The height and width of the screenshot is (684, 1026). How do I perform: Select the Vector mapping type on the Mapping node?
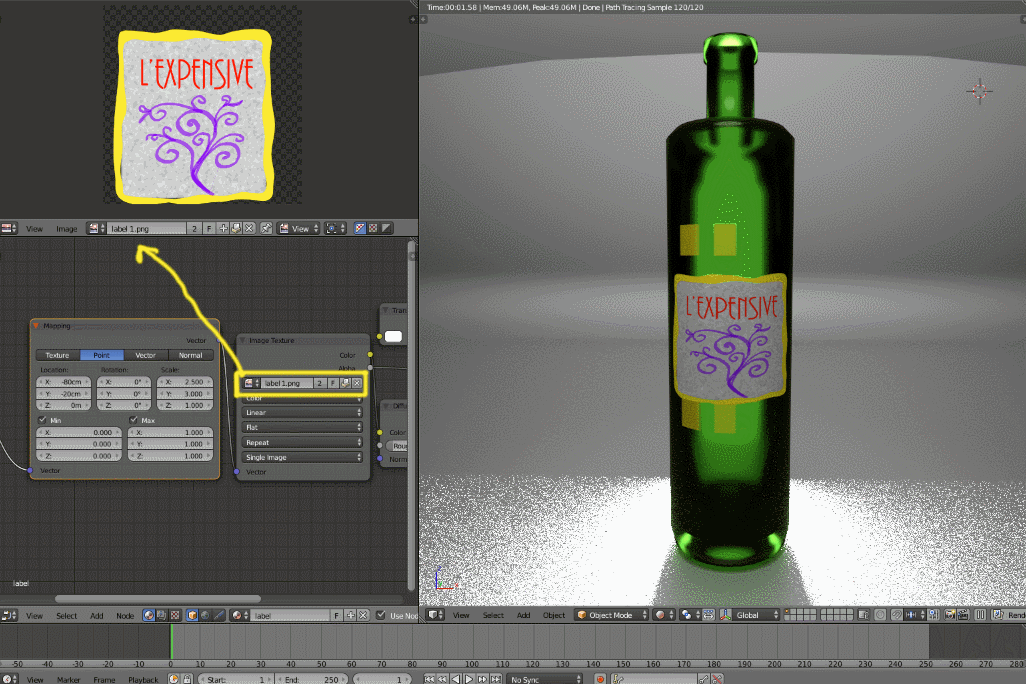coord(144,355)
